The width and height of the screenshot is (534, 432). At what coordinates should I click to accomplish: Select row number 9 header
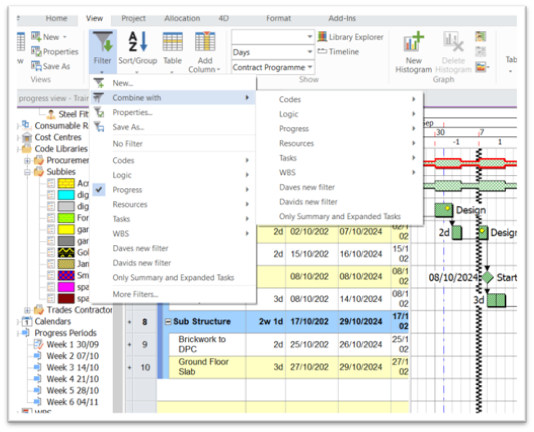tap(145, 344)
